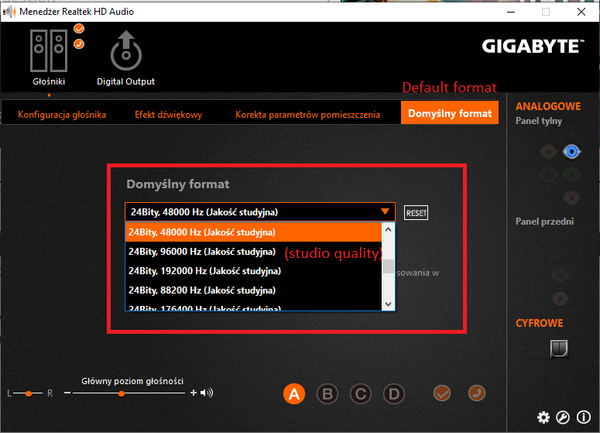Select preset B
This screenshot has width=600, height=433.
[328, 394]
